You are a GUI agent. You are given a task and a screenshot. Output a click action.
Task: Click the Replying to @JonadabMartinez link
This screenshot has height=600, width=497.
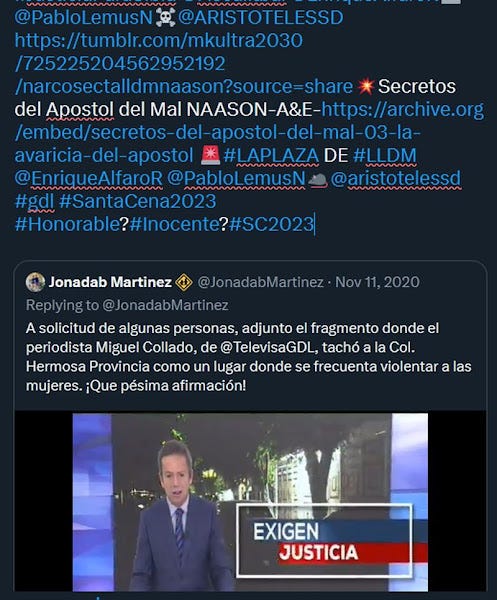pyautogui.click(x=127, y=305)
